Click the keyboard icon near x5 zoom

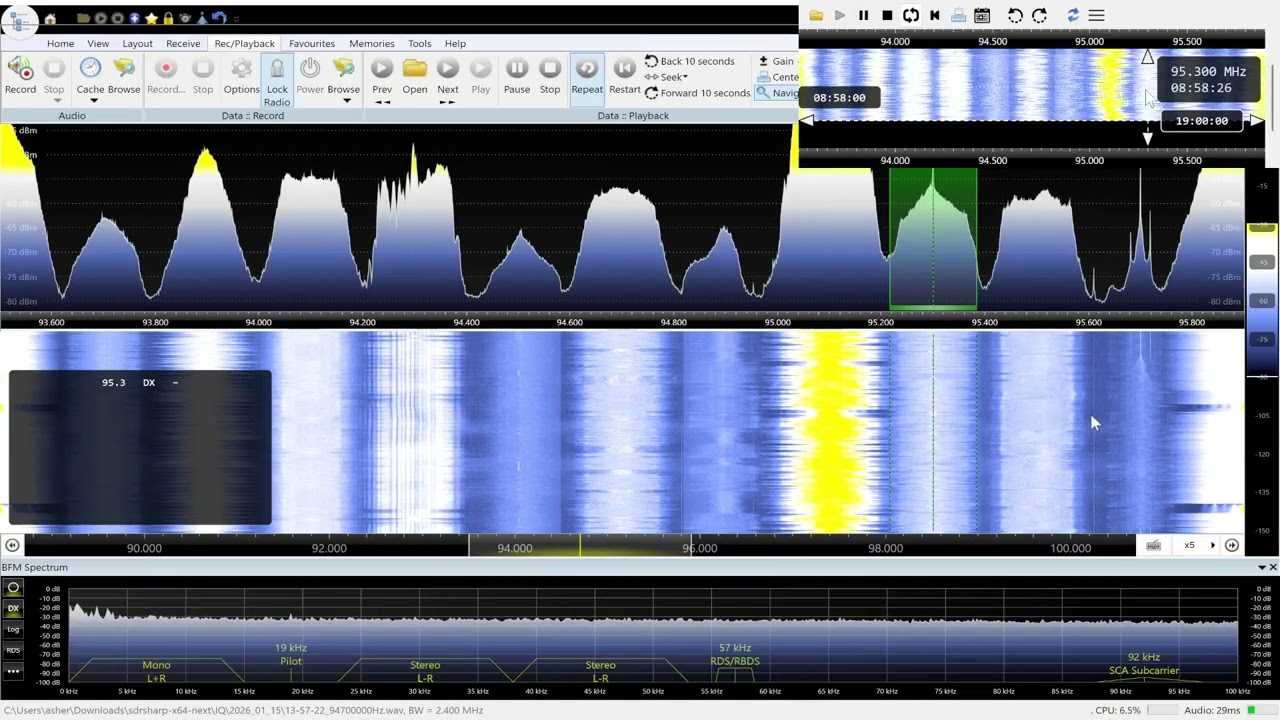coord(1153,545)
